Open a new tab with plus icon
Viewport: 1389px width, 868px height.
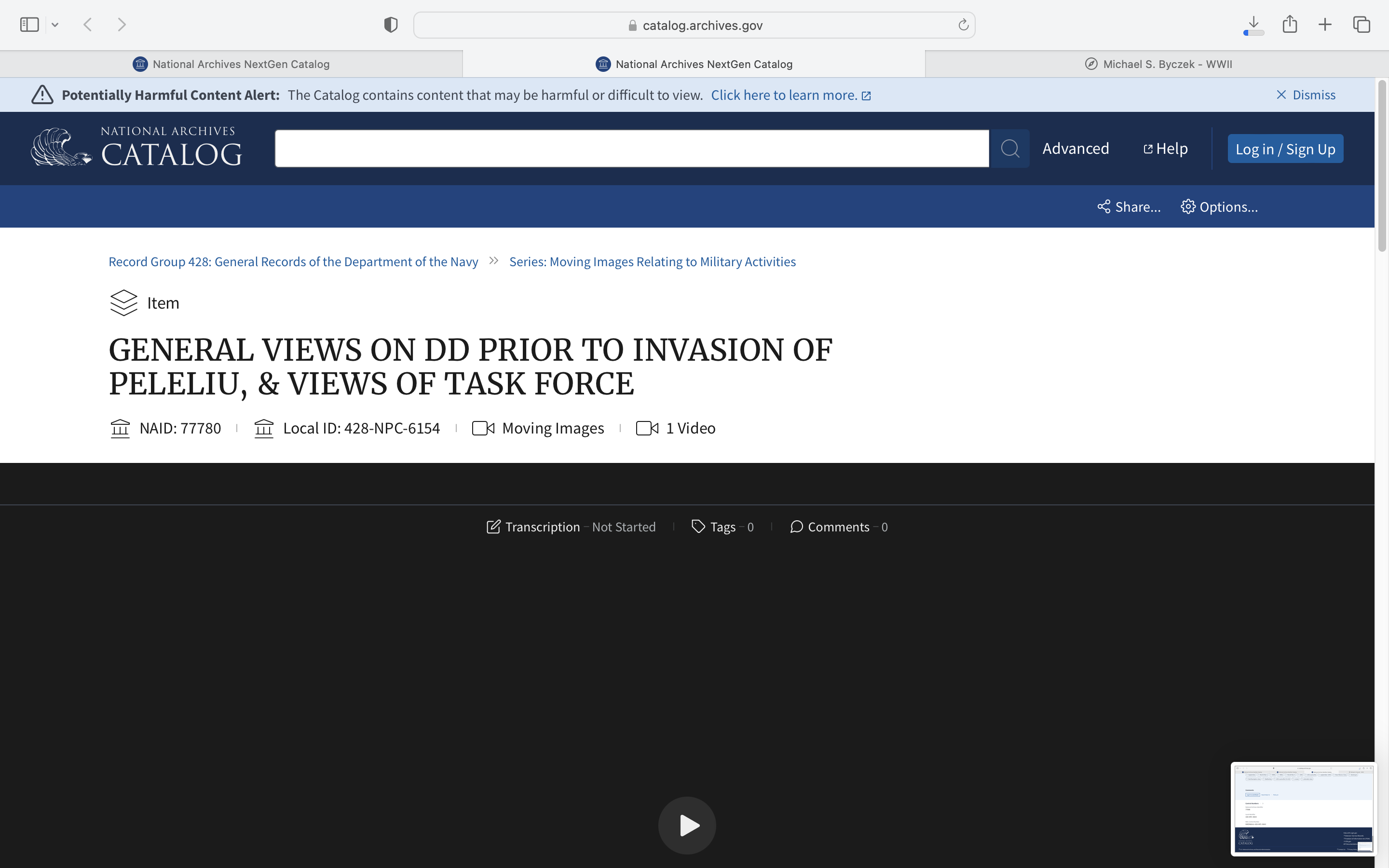tap(1325, 25)
